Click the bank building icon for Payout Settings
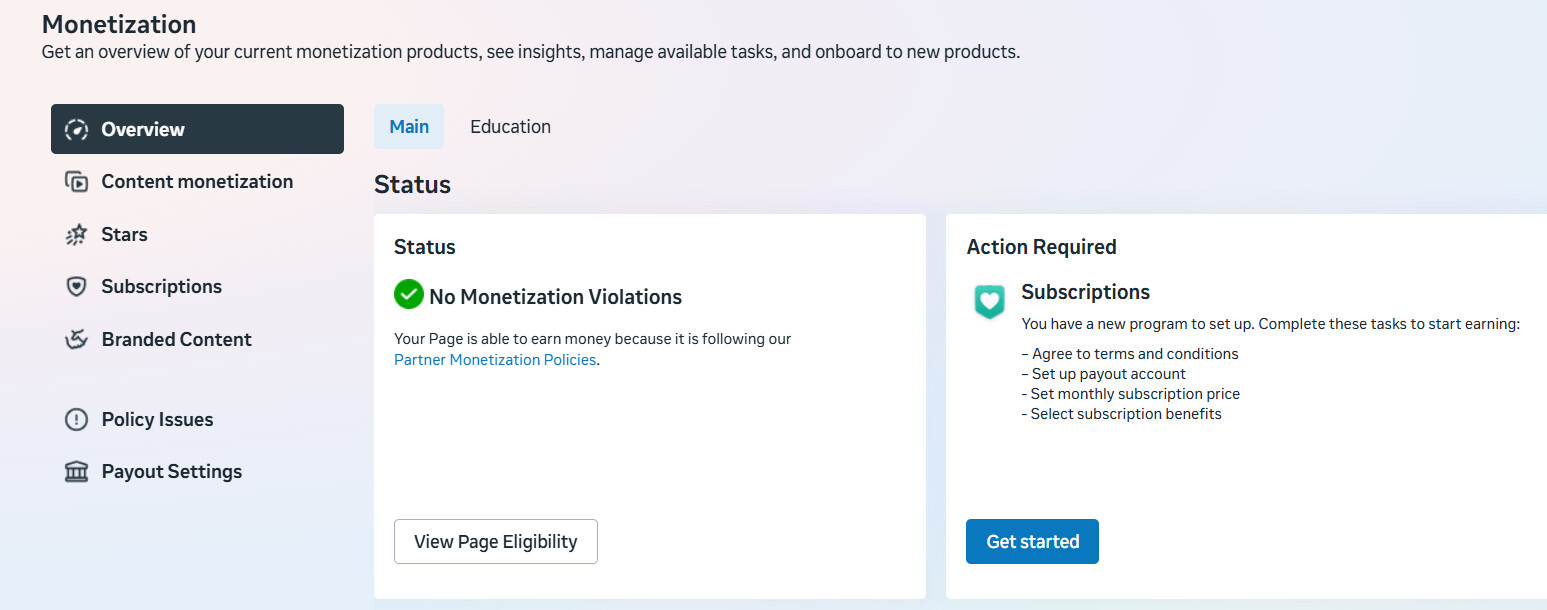The width and height of the screenshot is (1547, 610). (x=76, y=472)
